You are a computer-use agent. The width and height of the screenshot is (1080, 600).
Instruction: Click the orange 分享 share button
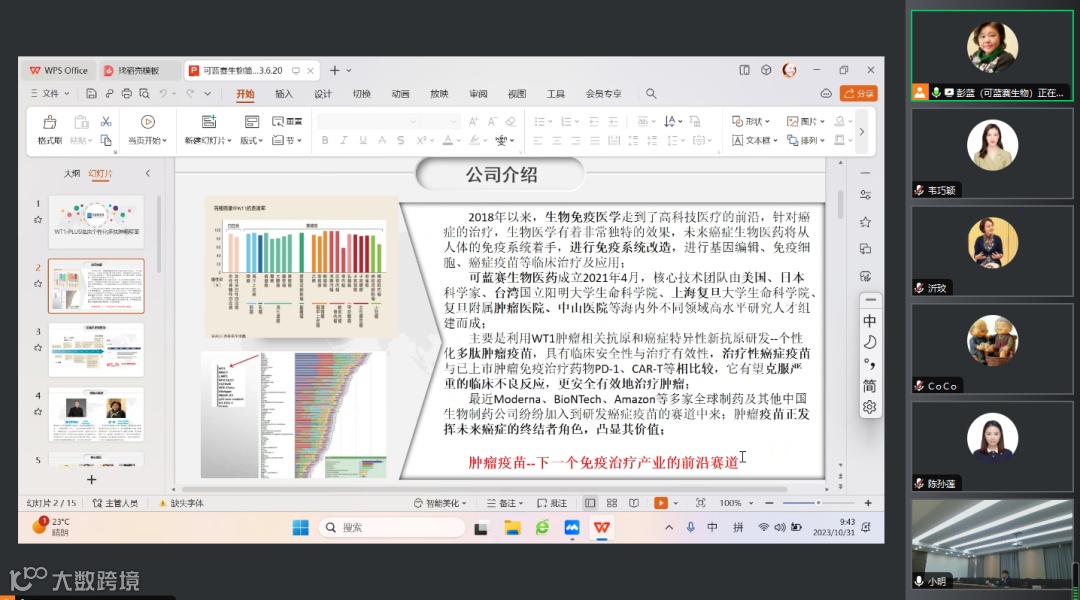coord(859,94)
